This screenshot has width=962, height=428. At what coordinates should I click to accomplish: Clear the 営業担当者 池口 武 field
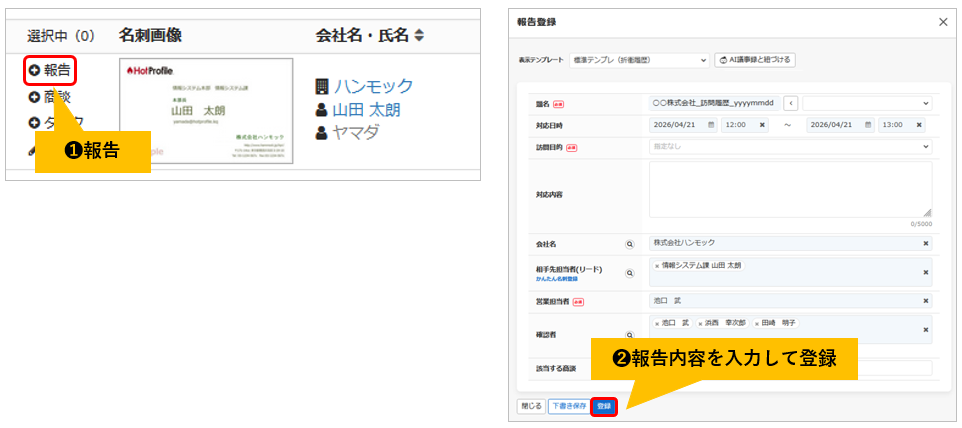(x=926, y=301)
